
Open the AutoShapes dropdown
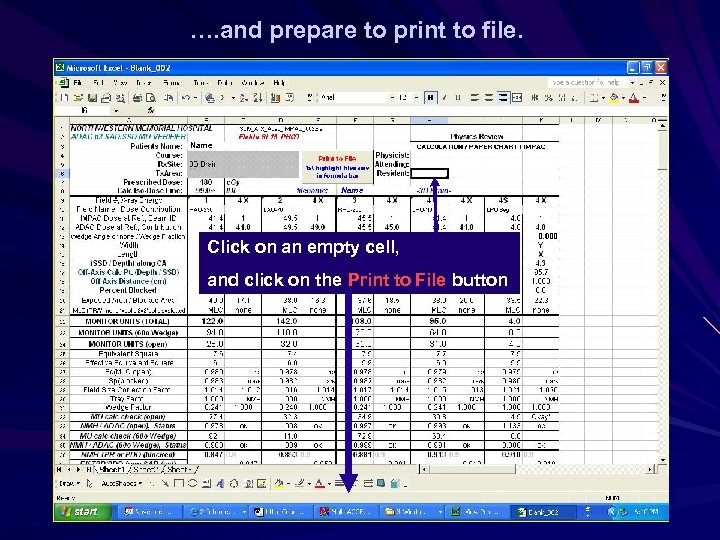[x=121, y=483]
